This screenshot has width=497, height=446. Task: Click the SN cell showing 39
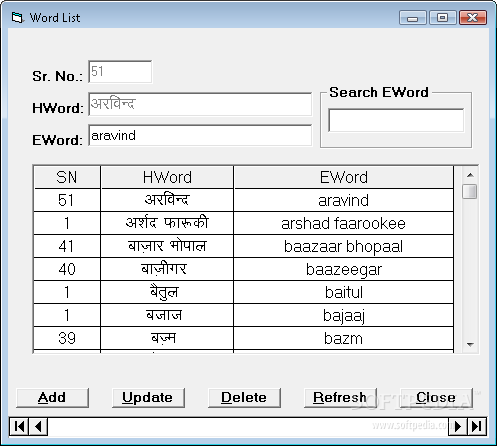coord(67,338)
